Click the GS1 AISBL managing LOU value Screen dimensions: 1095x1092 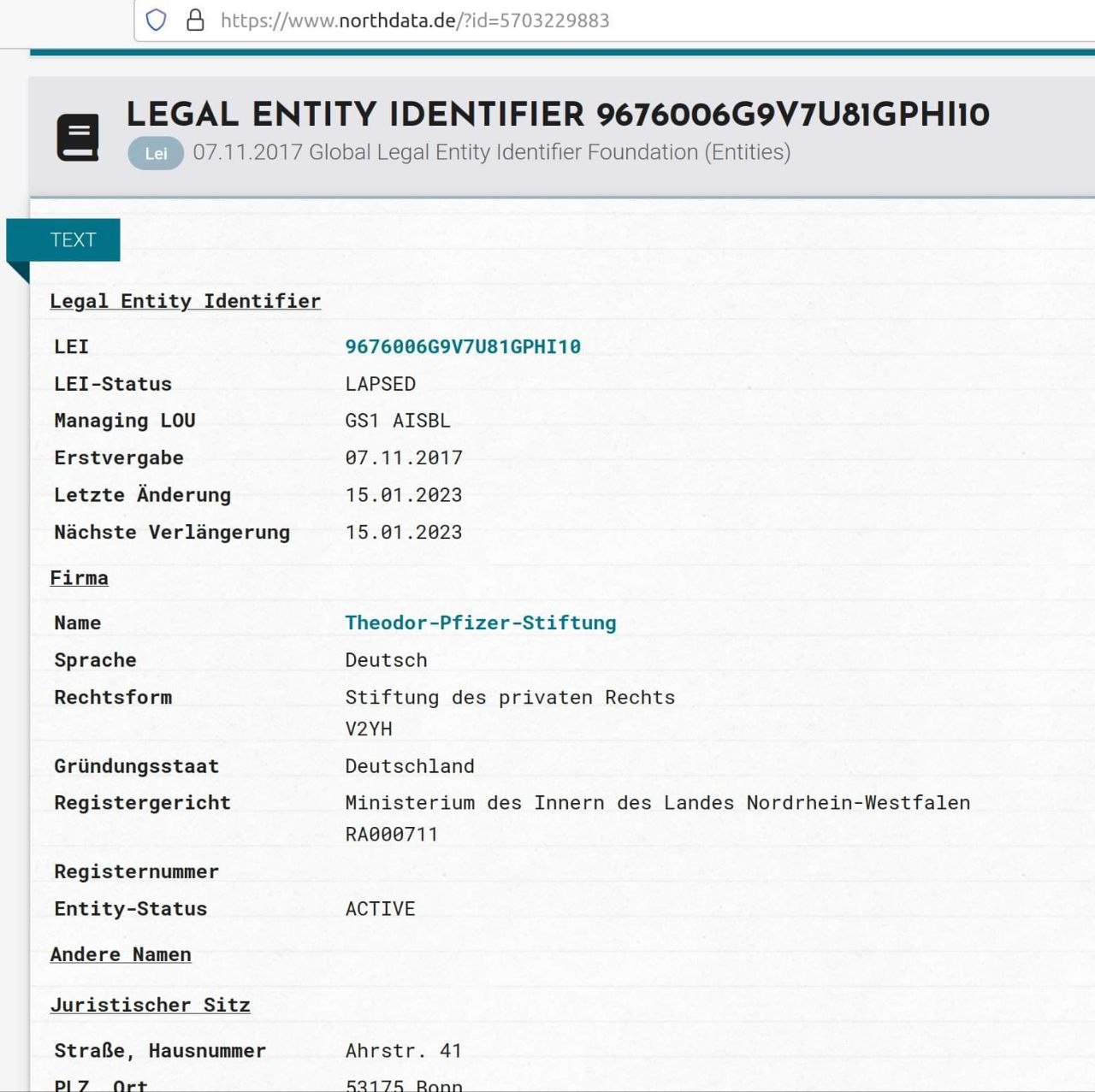tap(398, 421)
